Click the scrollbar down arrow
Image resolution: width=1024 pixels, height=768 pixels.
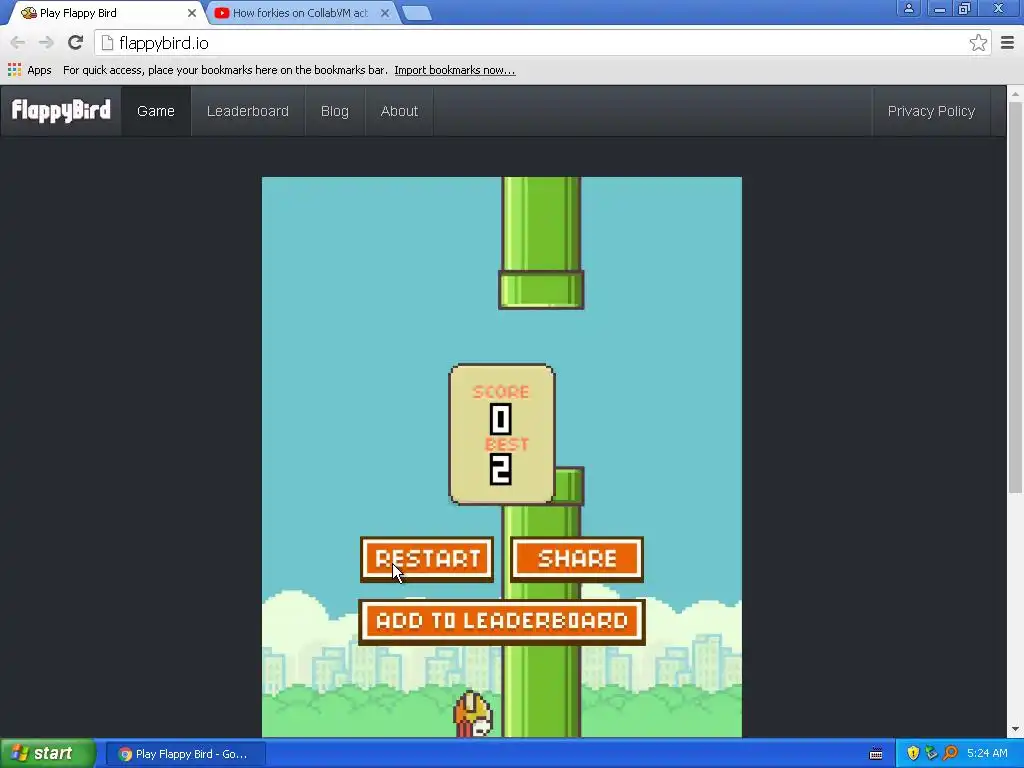tap(1015, 729)
